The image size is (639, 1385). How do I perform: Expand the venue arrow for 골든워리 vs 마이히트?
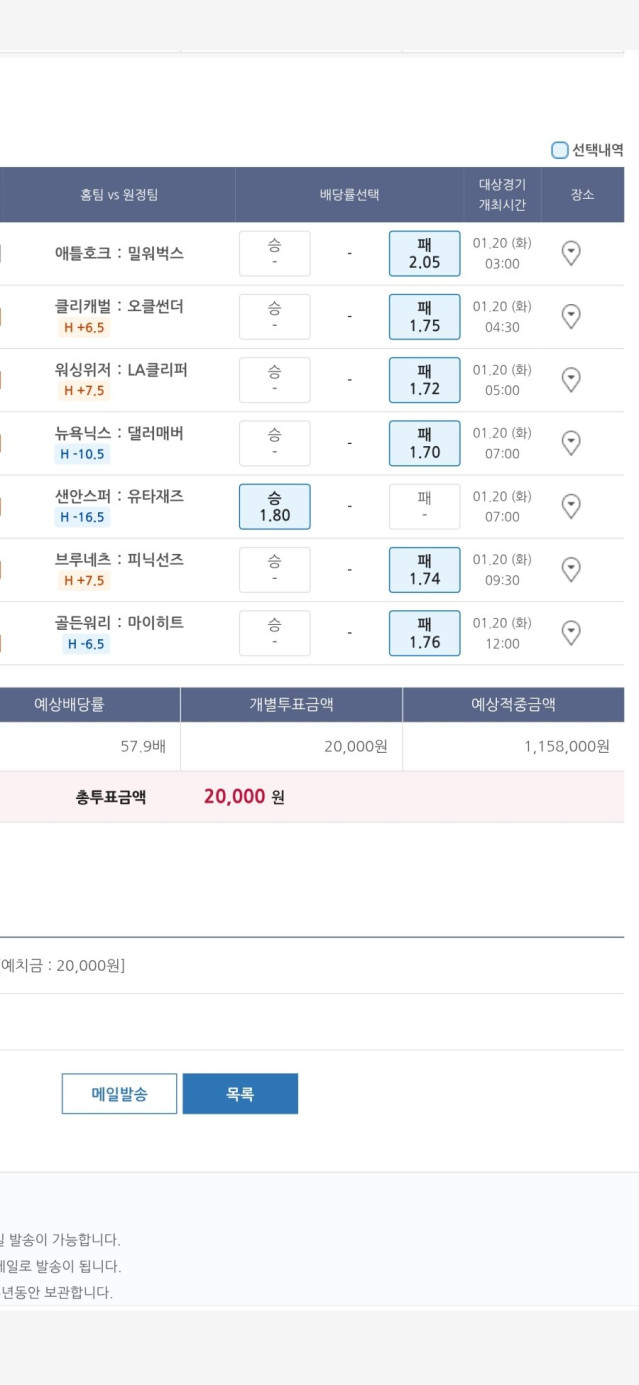pos(570,632)
